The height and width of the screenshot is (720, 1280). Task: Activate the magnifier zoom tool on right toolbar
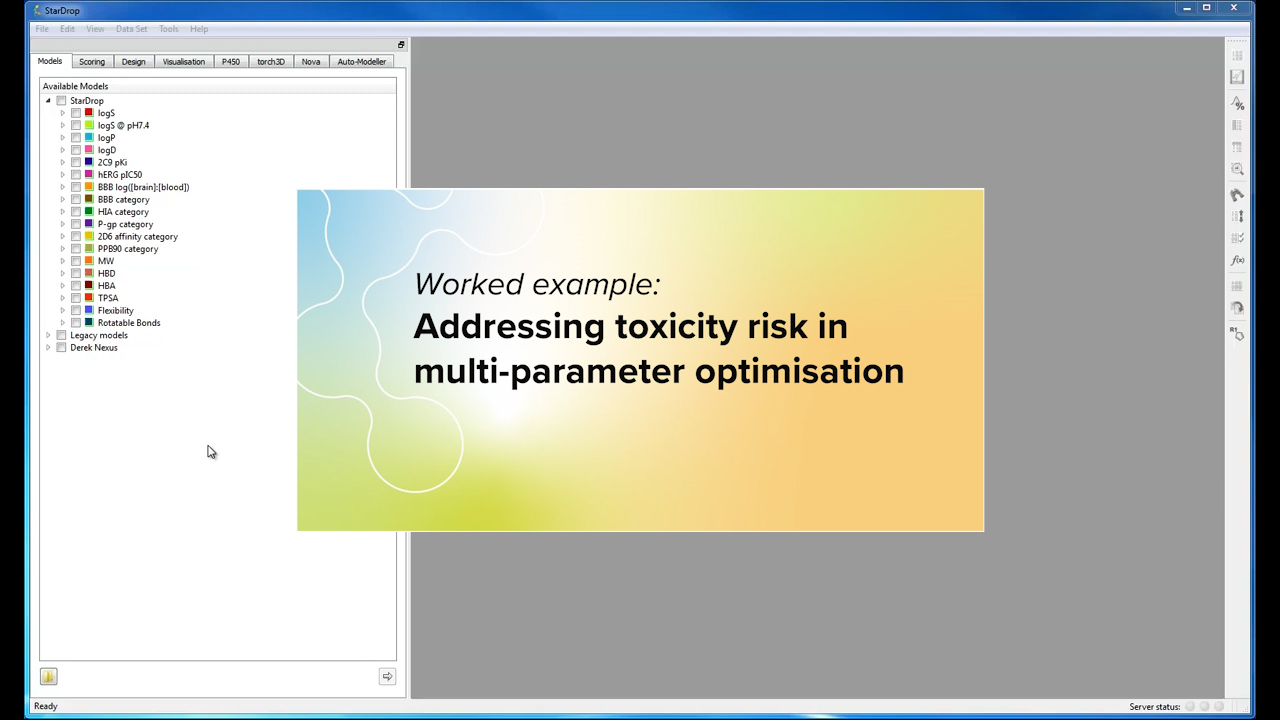[x=1237, y=167]
